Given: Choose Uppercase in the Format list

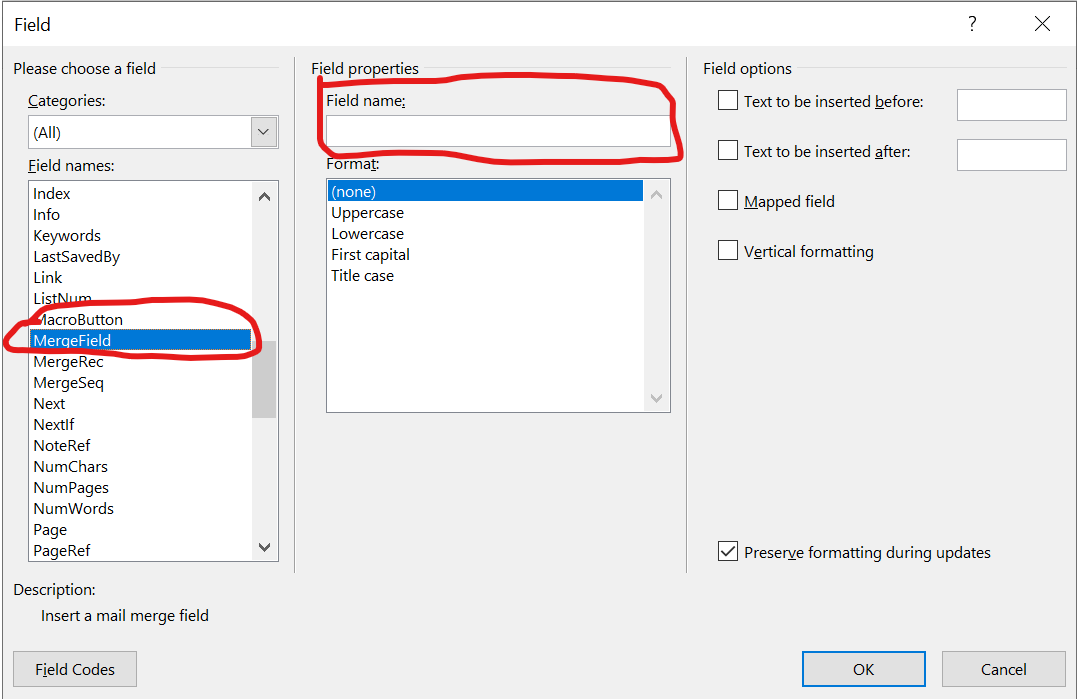Looking at the screenshot, I should (367, 213).
